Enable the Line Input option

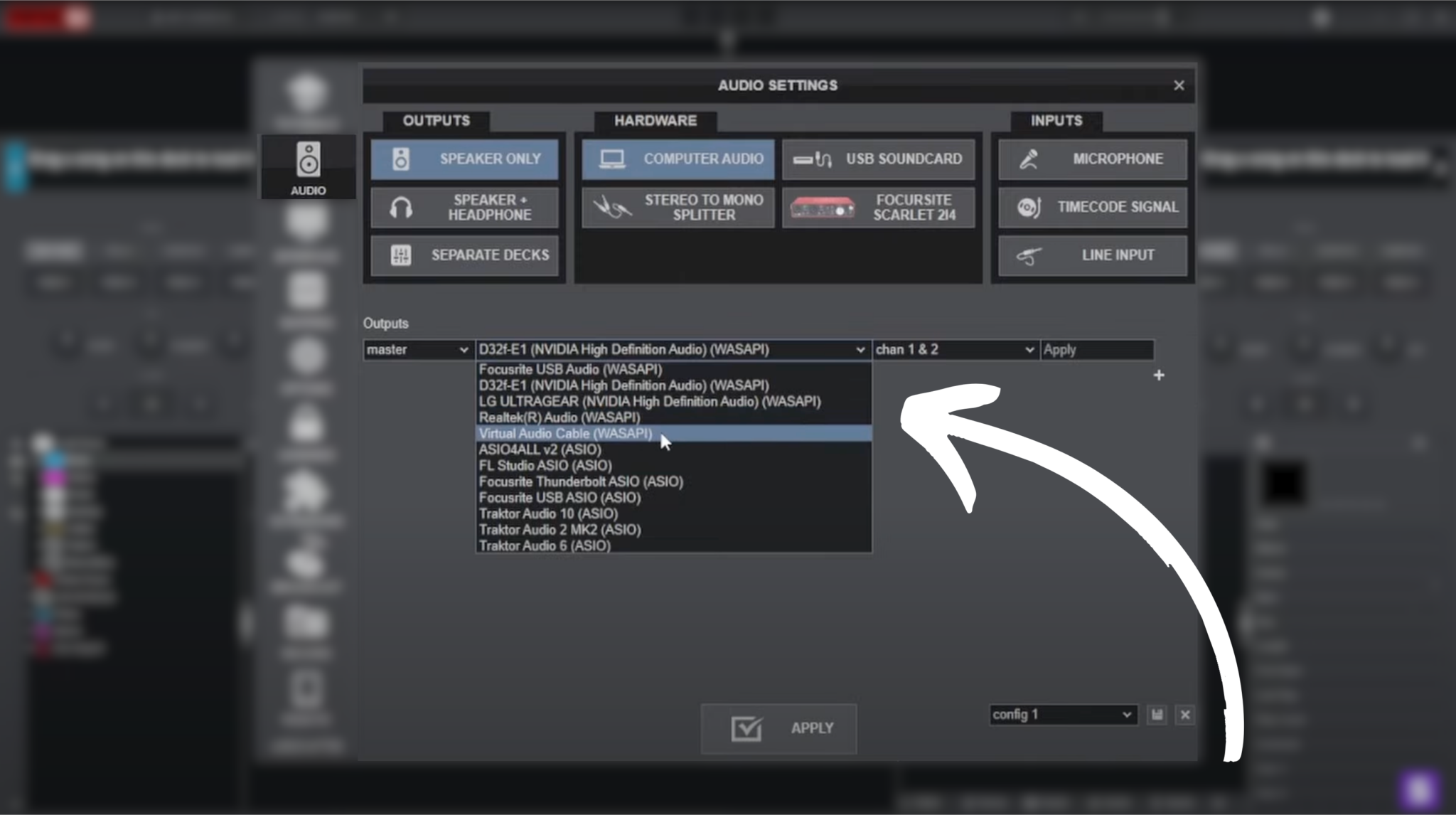click(1092, 255)
